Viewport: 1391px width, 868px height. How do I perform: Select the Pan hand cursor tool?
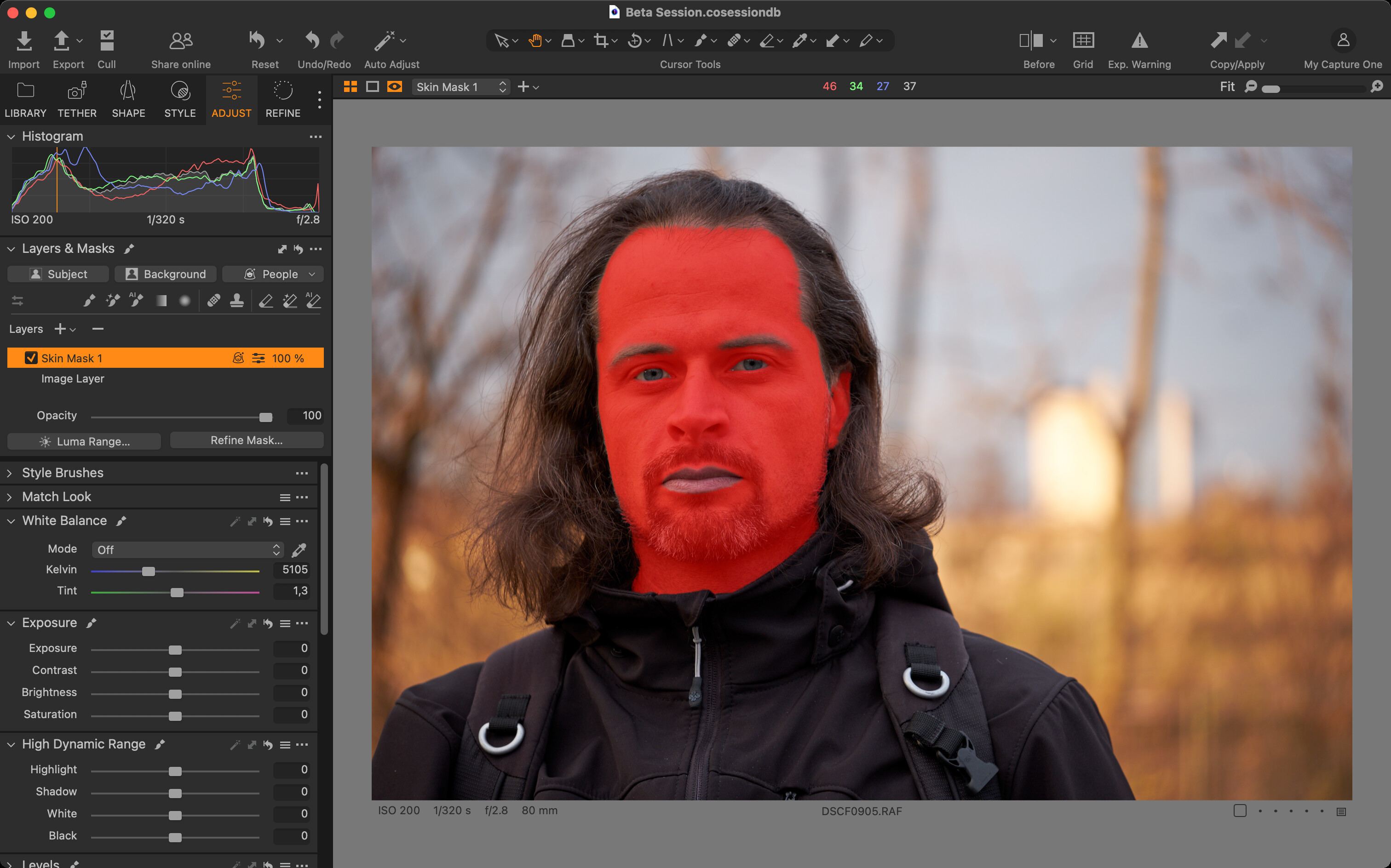click(x=535, y=40)
